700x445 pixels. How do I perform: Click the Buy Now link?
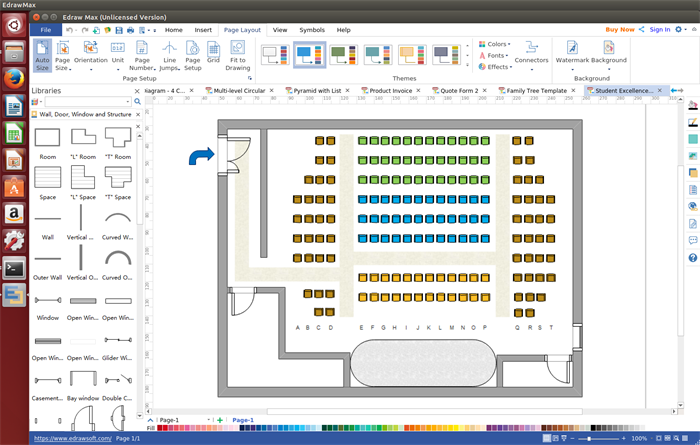click(x=619, y=30)
